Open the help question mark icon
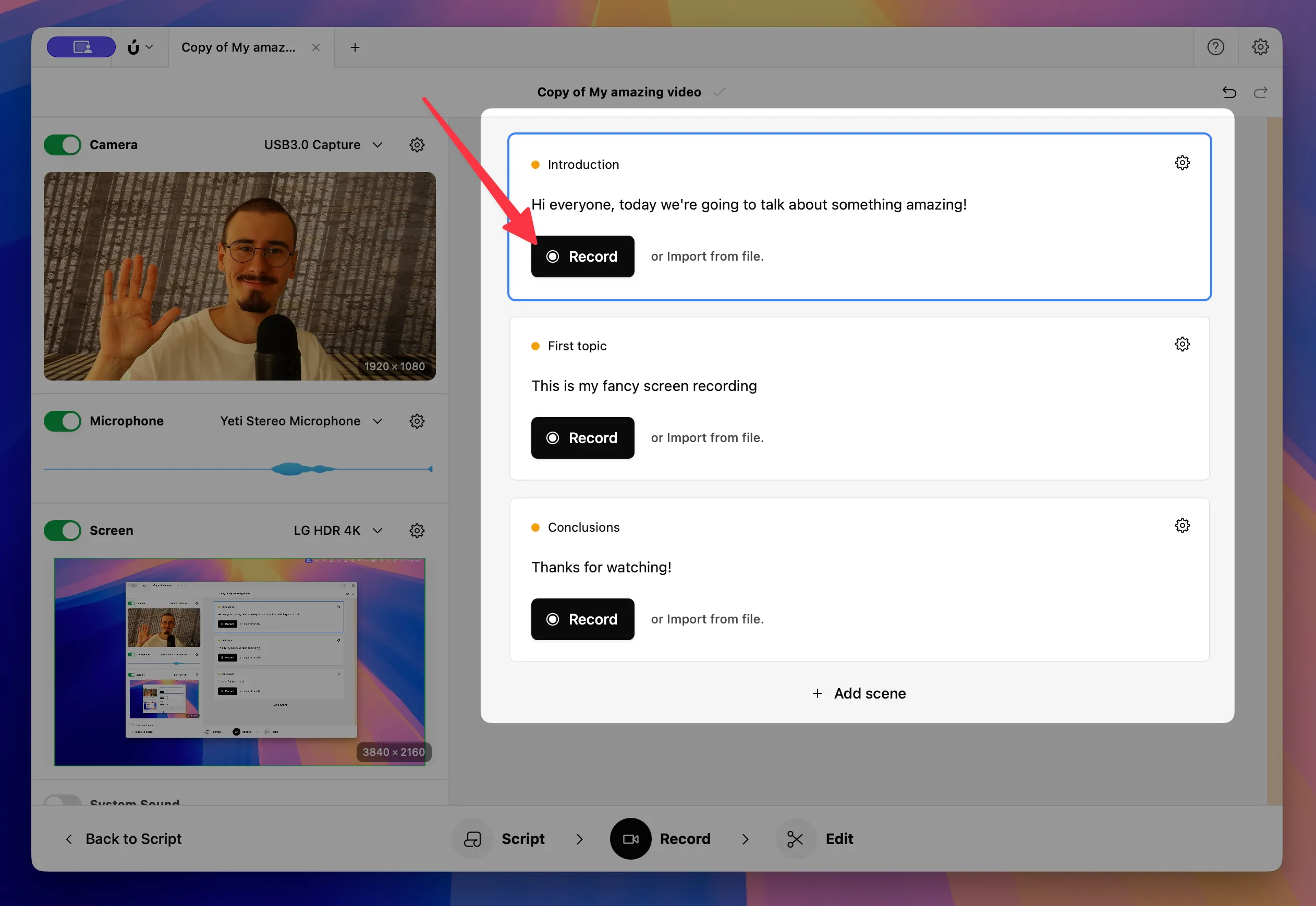The image size is (1316, 906). pyautogui.click(x=1215, y=47)
